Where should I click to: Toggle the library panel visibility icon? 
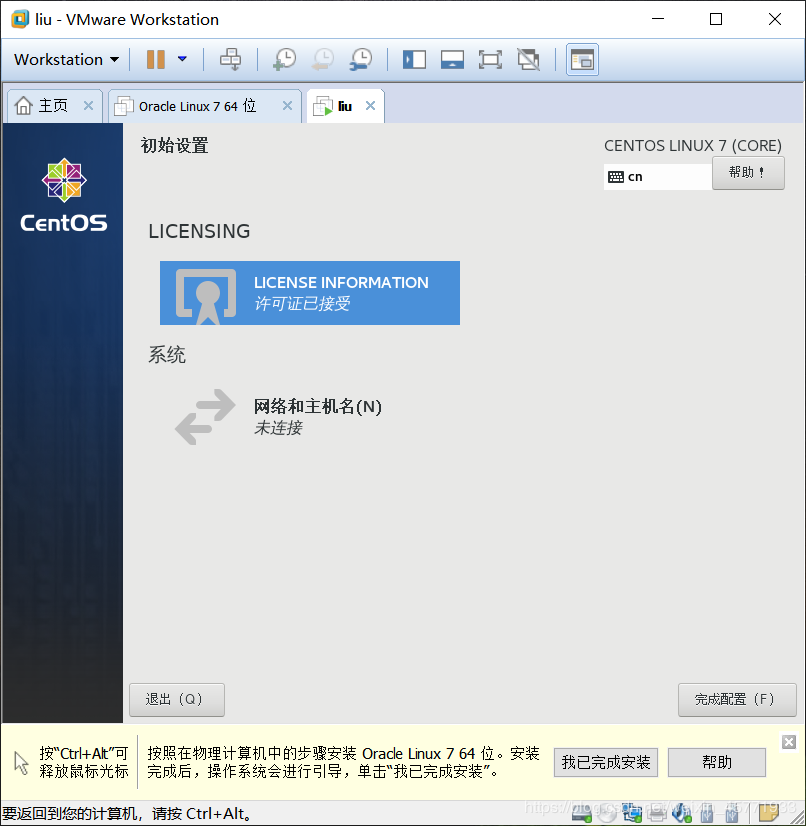click(x=414, y=59)
